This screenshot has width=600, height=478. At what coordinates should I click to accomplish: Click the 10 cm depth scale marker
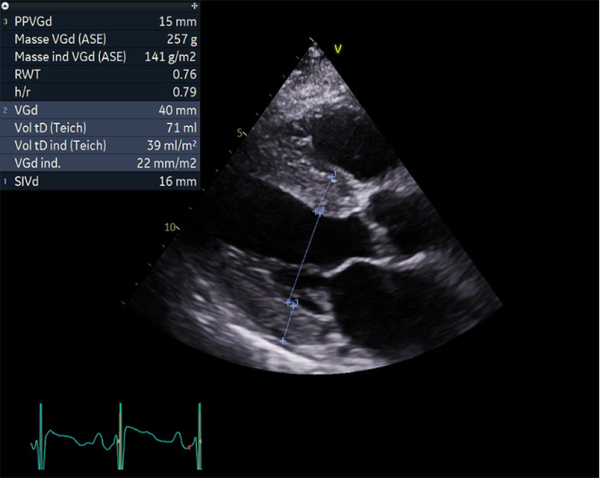point(170,227)
